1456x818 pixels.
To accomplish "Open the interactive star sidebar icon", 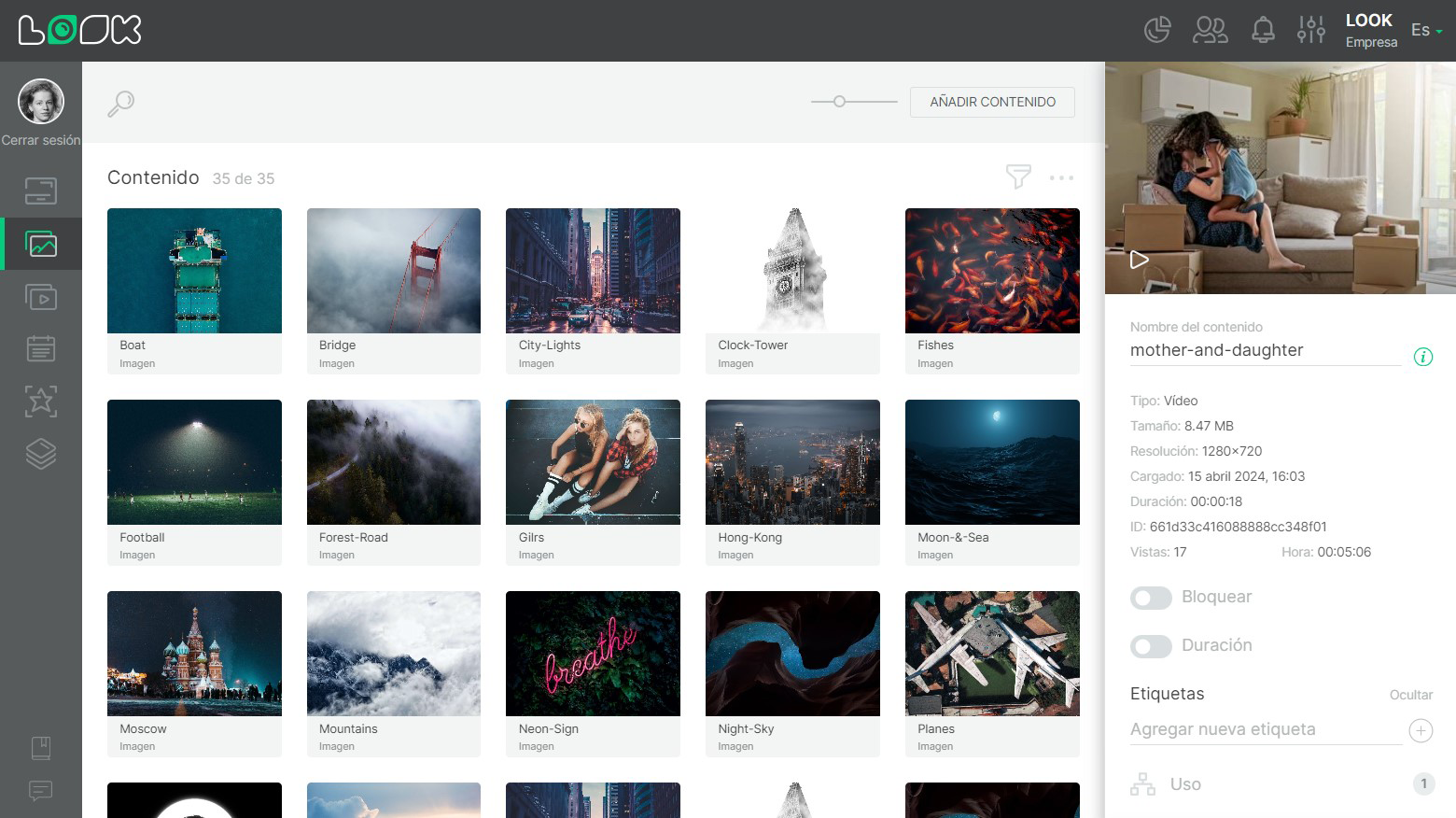I will 41,402.
